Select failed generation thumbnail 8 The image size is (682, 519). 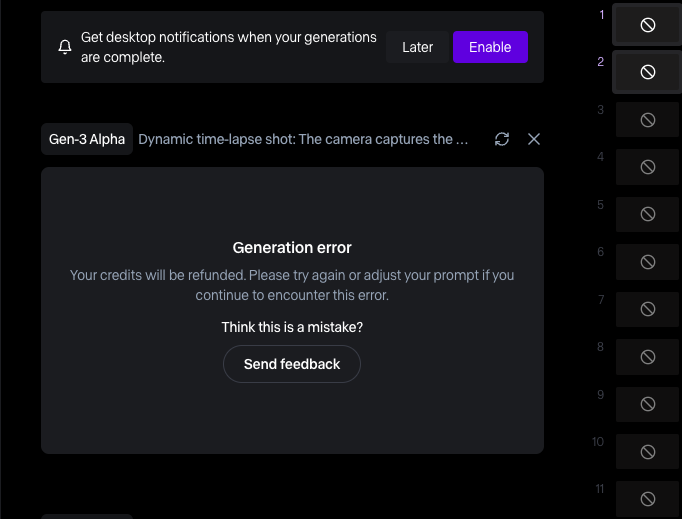[647, 357]
